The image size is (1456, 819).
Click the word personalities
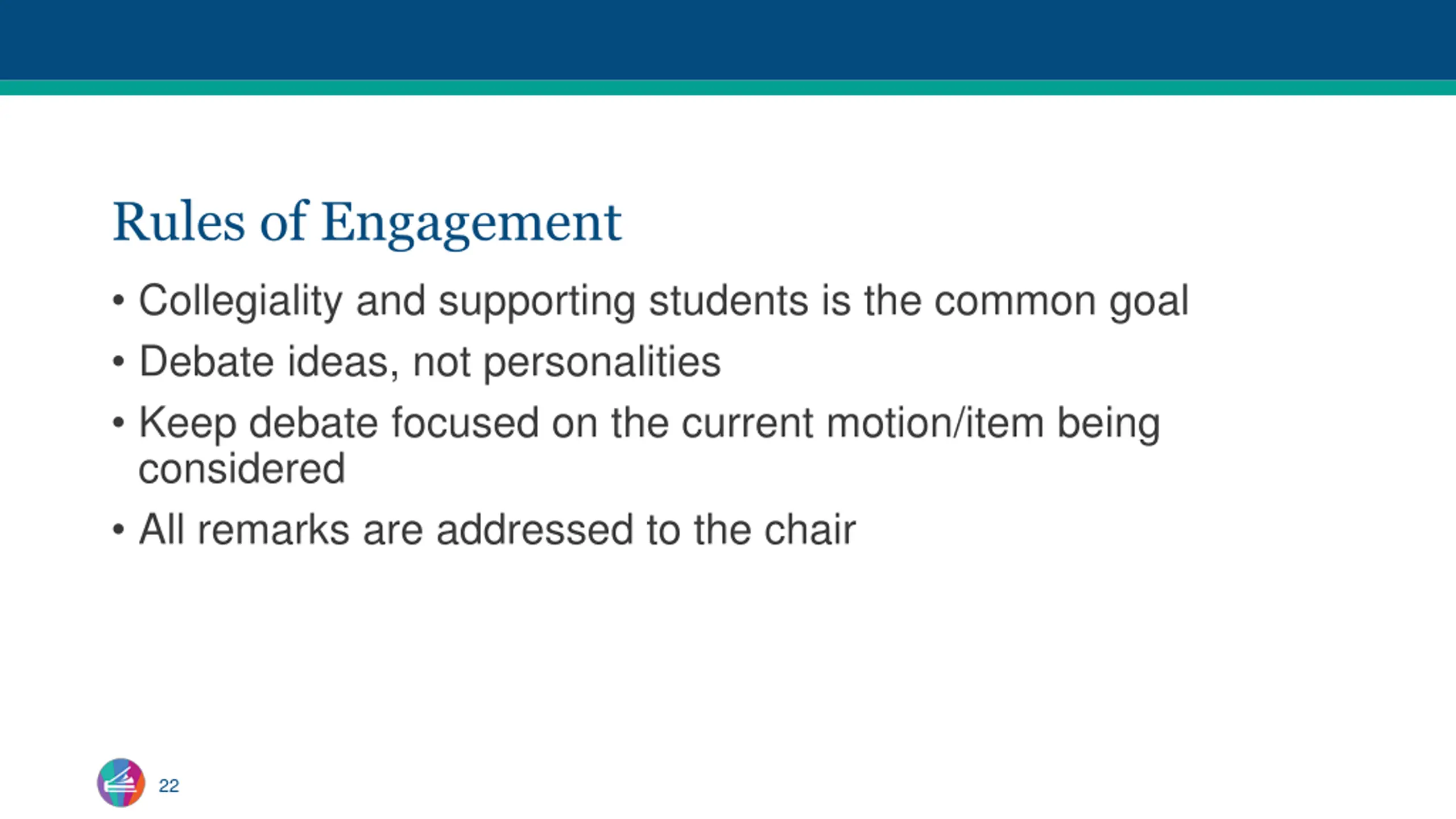[x=602, y=363]
